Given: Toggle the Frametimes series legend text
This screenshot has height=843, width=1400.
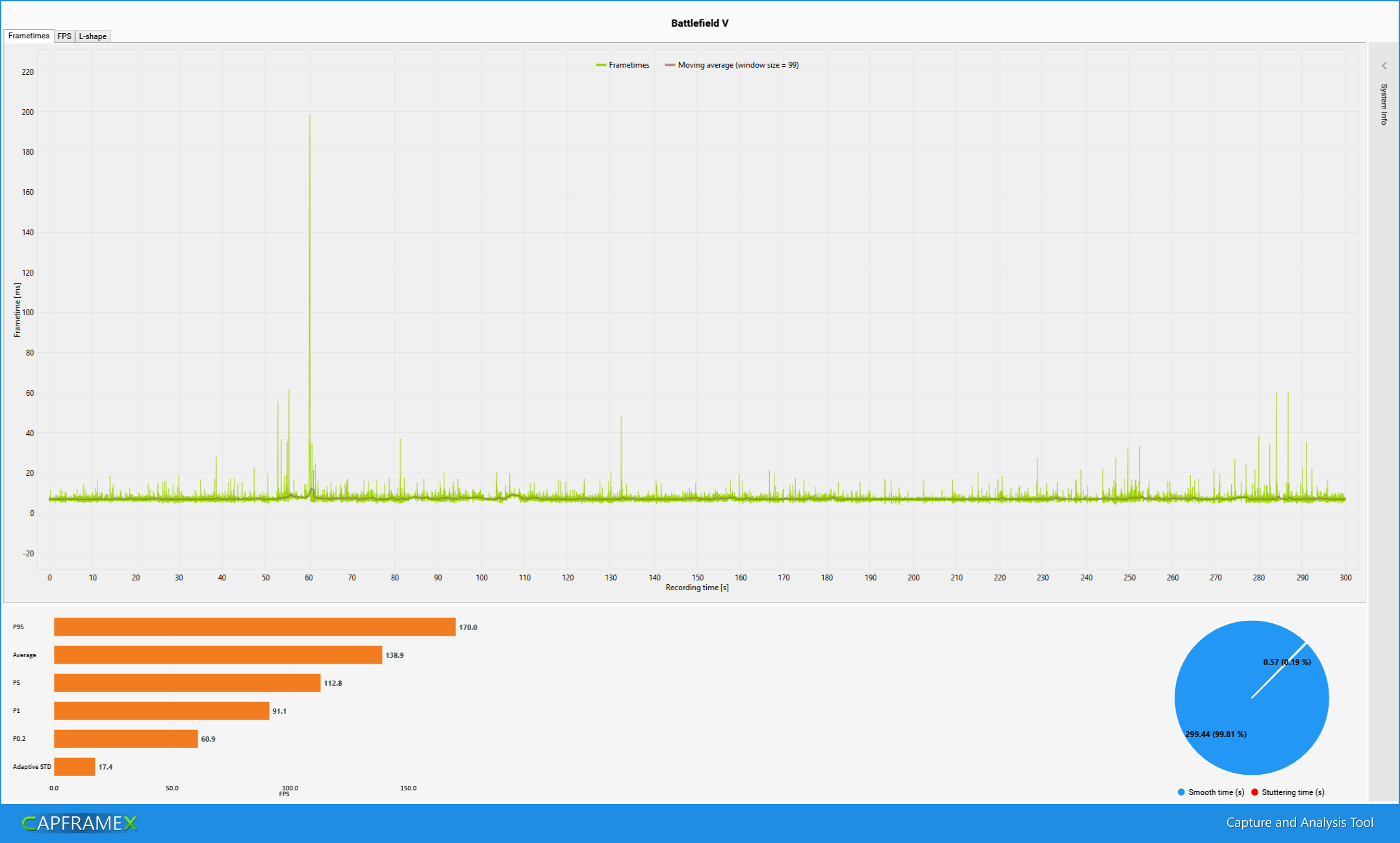Looking at the screenshot, I should (629, 65).
